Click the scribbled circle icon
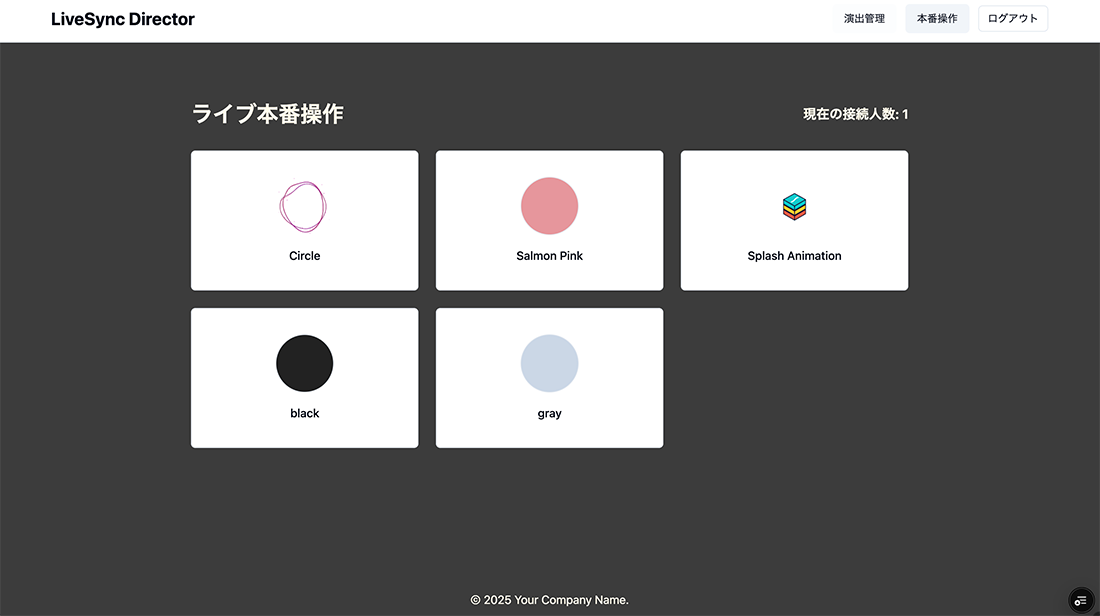The height and width of the screenshot is (616, 1100). pyautogui.click(x=303, y=206)
